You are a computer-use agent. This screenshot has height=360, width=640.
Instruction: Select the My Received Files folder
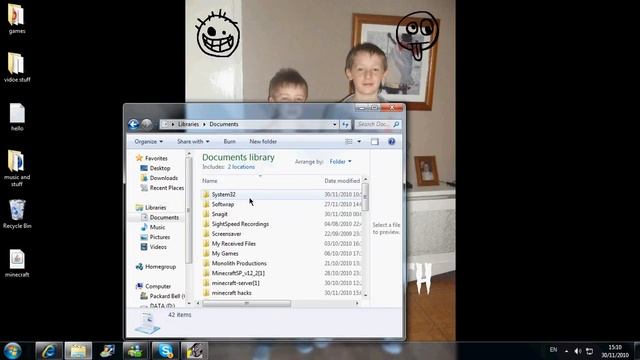233,244
